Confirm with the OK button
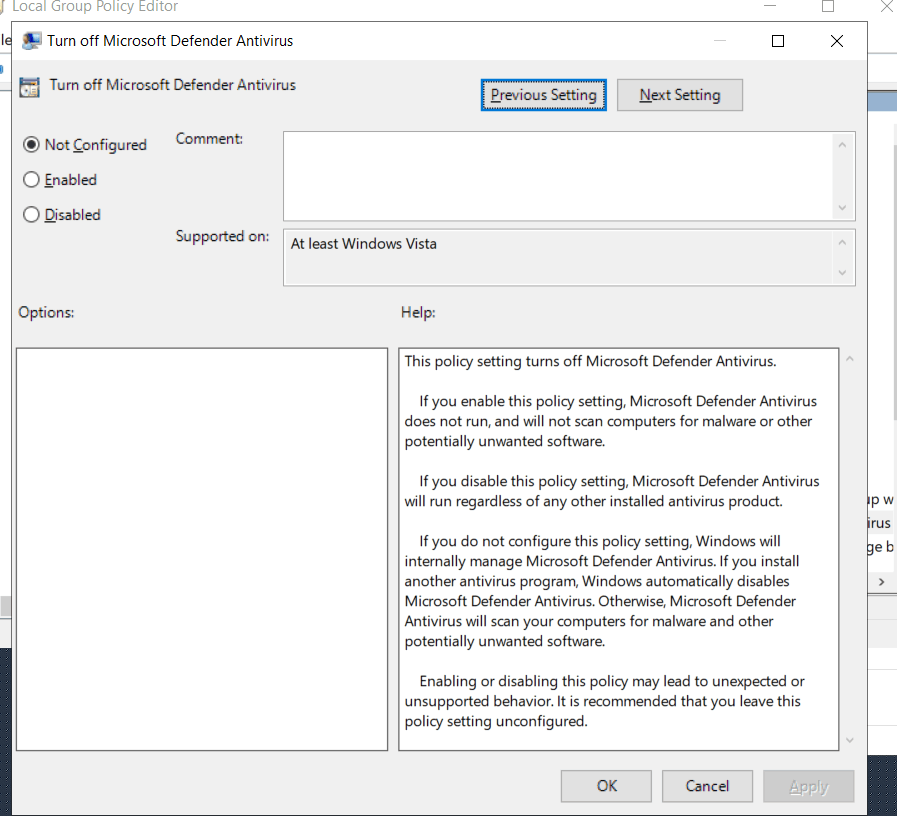Image resolution: width=897 pixels, height=816 pixels. click(606, 786)
